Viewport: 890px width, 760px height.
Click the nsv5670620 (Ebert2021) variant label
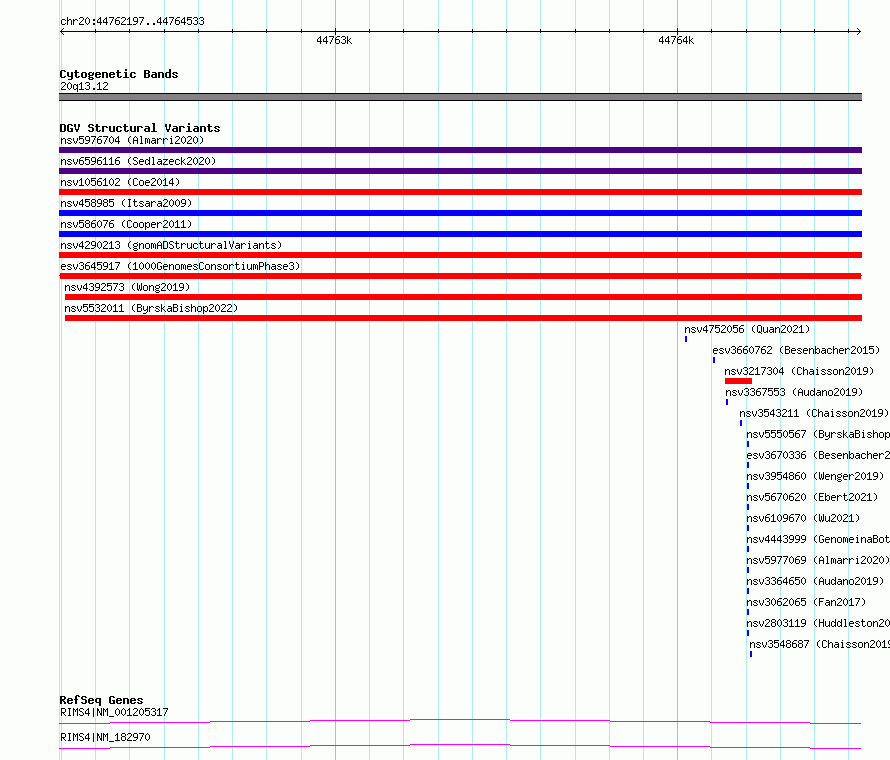pyautogui.click(x=812, y=497)
